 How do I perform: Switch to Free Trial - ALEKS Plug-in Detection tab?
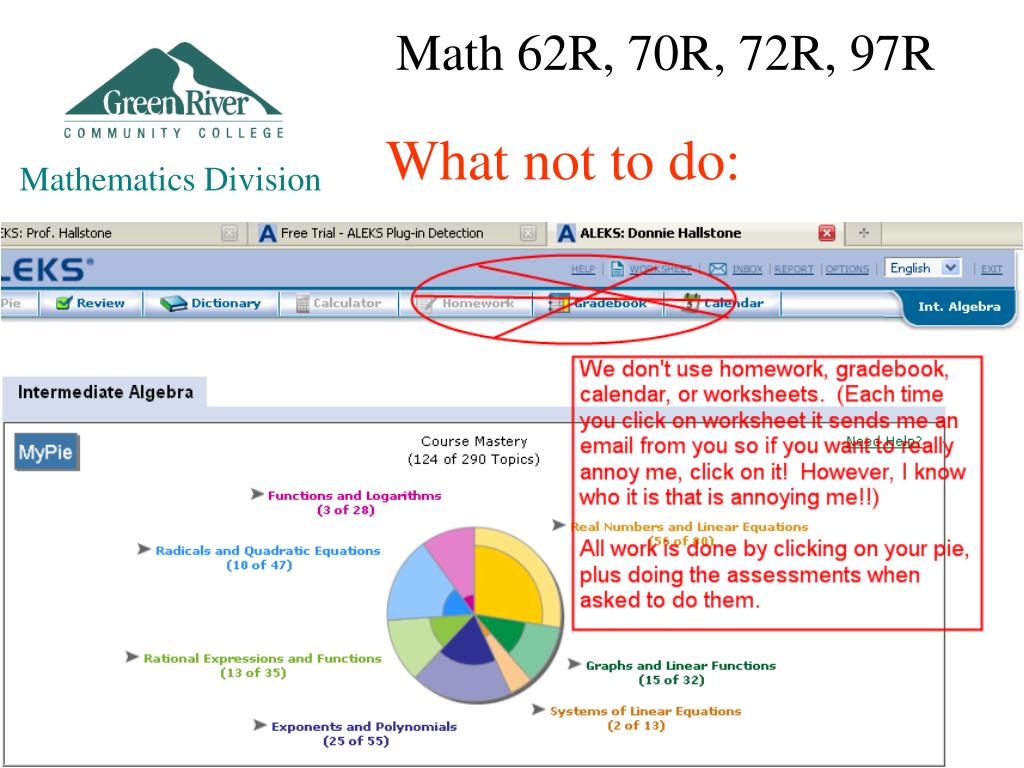click(398, 233)
